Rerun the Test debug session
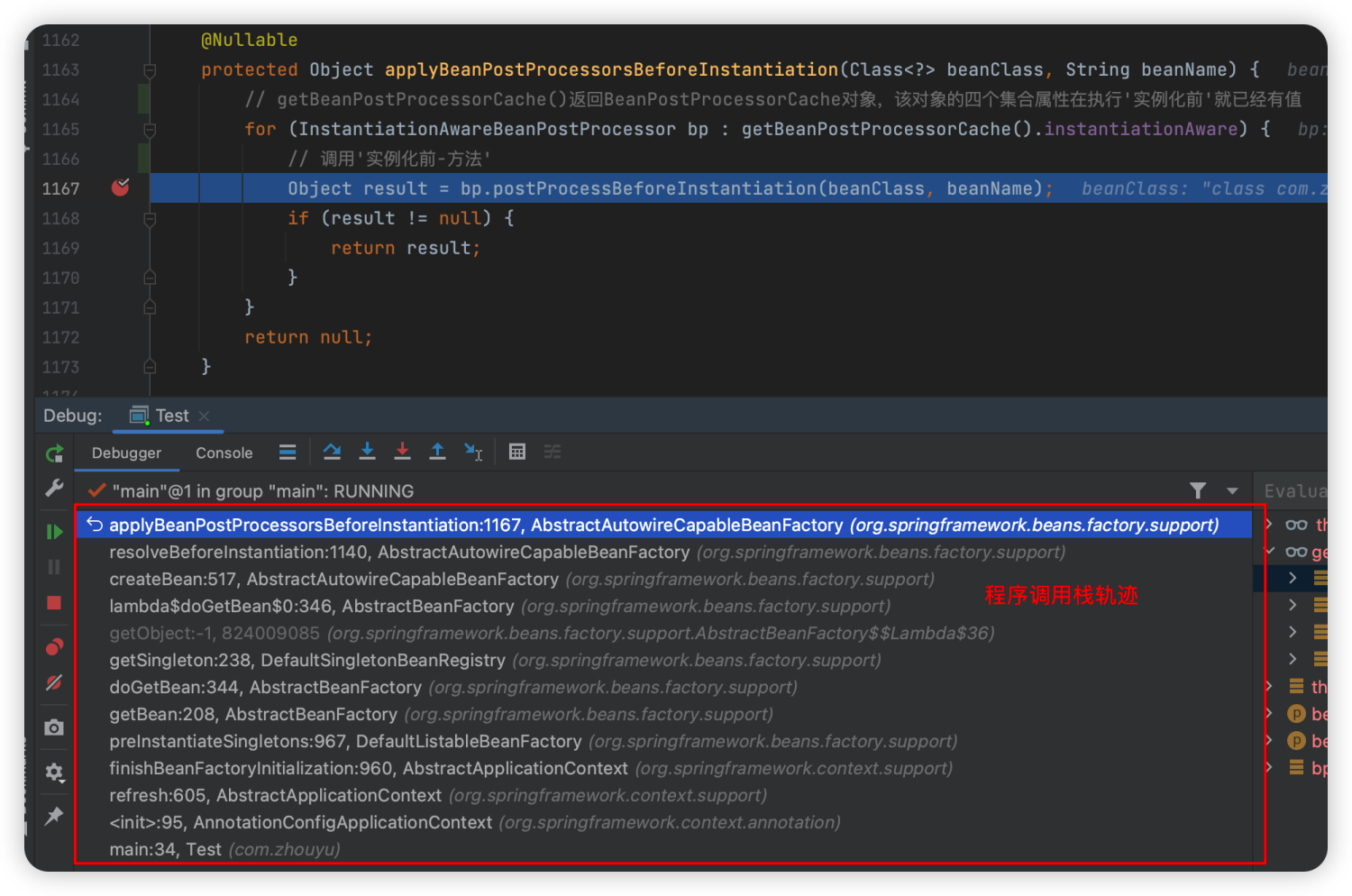The height and width of the screenshot is (896, 1352). (x=54, y=453)
